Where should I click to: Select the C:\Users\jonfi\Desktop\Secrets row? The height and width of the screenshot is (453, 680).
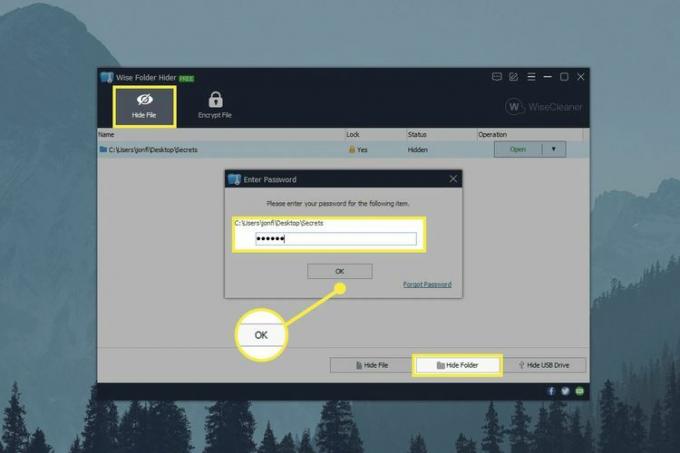tap(343, 150)
